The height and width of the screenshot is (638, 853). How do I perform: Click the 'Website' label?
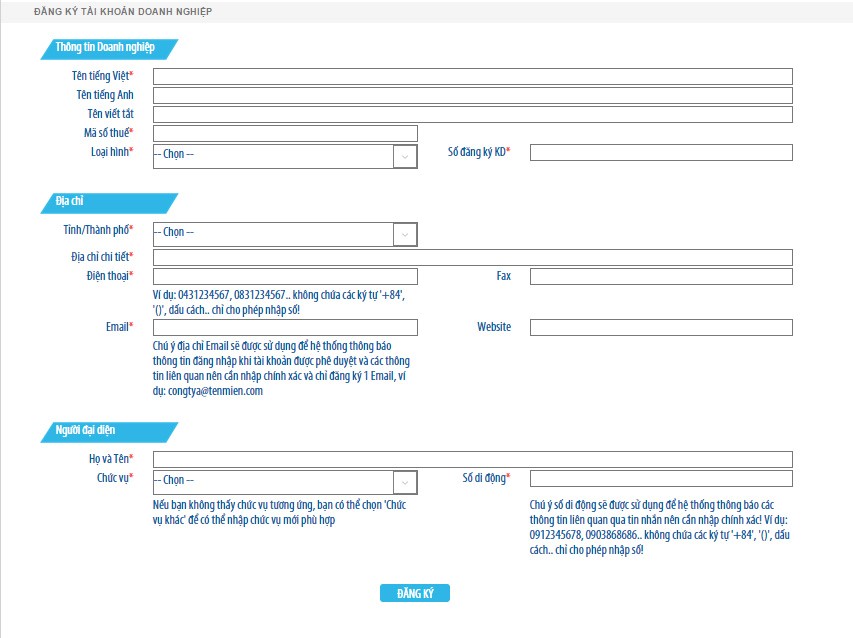pyautogui.click(x=494, y=327)
